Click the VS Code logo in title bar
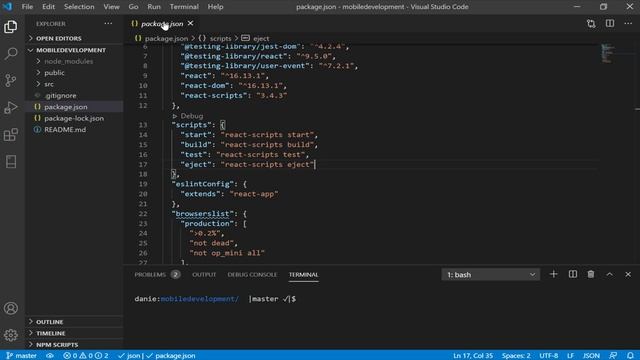 pyautogui.click(x=7, y=7)
